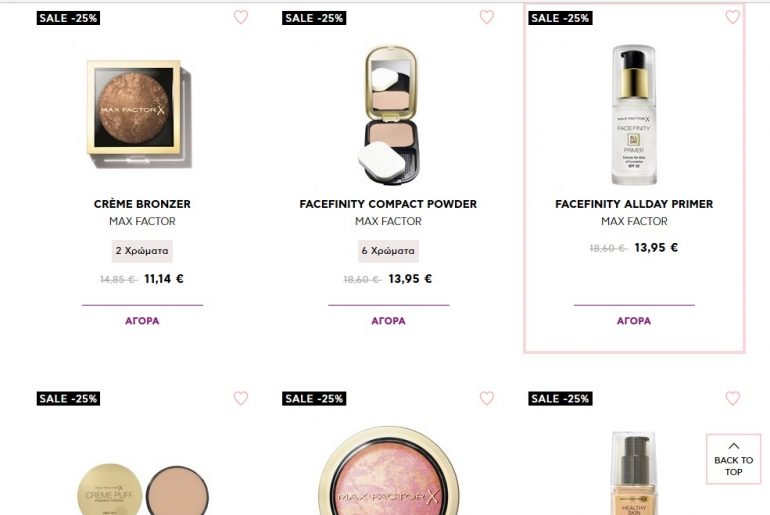Follow the CRÈME BRONZER title link
The image size is (770, 515).
(x=142, y=204)
